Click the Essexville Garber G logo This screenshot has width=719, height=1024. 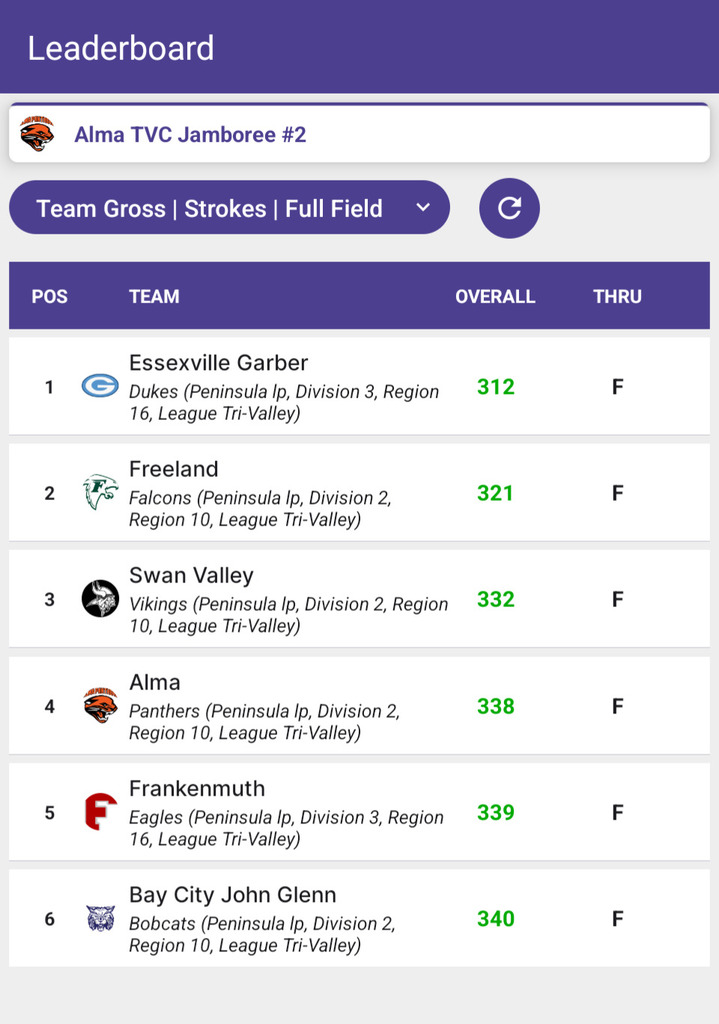coord(100,386)
